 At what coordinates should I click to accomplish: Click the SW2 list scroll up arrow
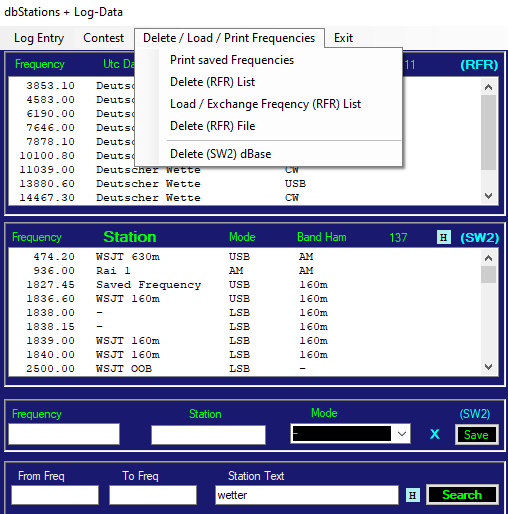coord(489,258)
